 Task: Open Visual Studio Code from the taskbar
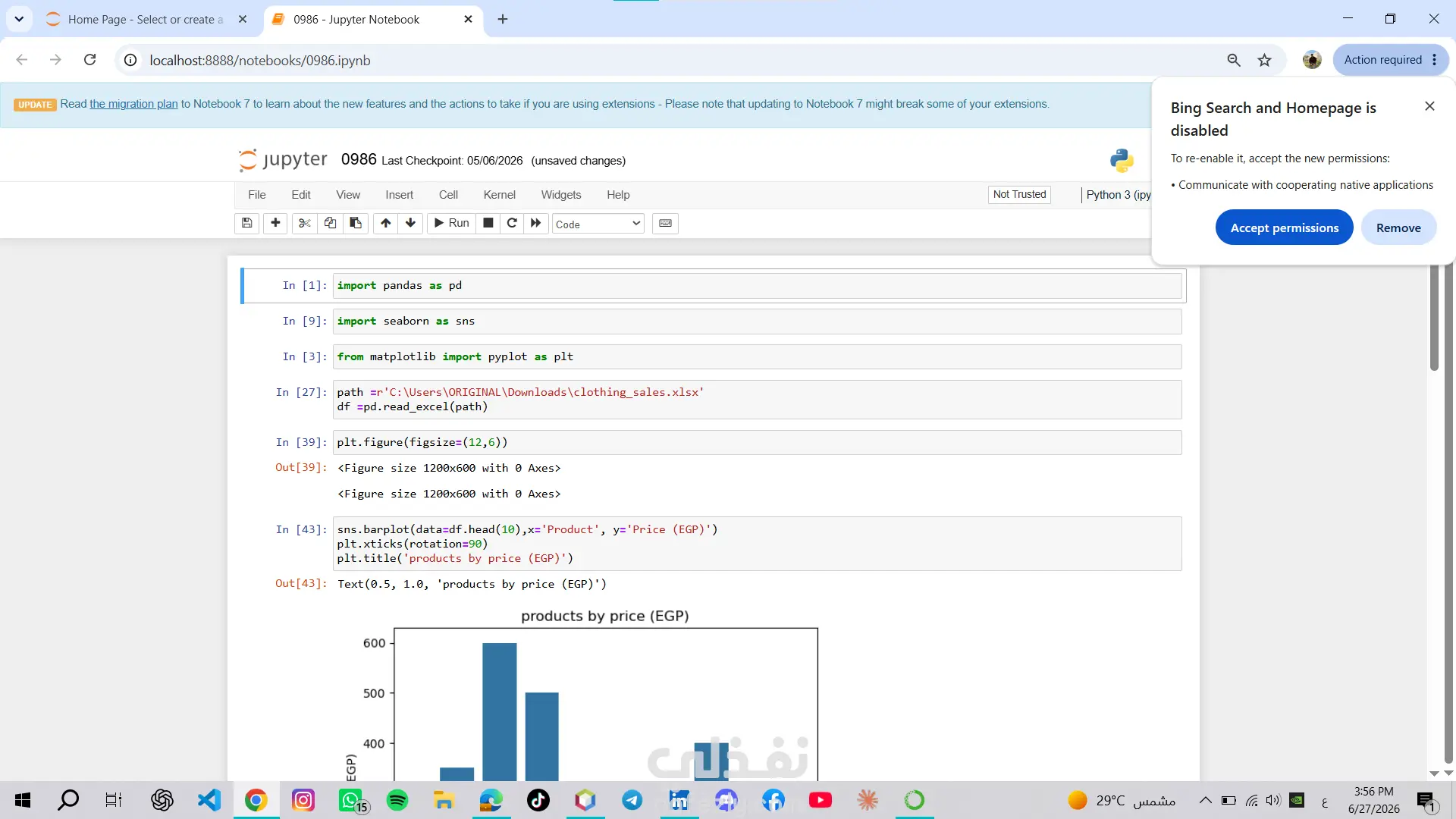point(209,800)
